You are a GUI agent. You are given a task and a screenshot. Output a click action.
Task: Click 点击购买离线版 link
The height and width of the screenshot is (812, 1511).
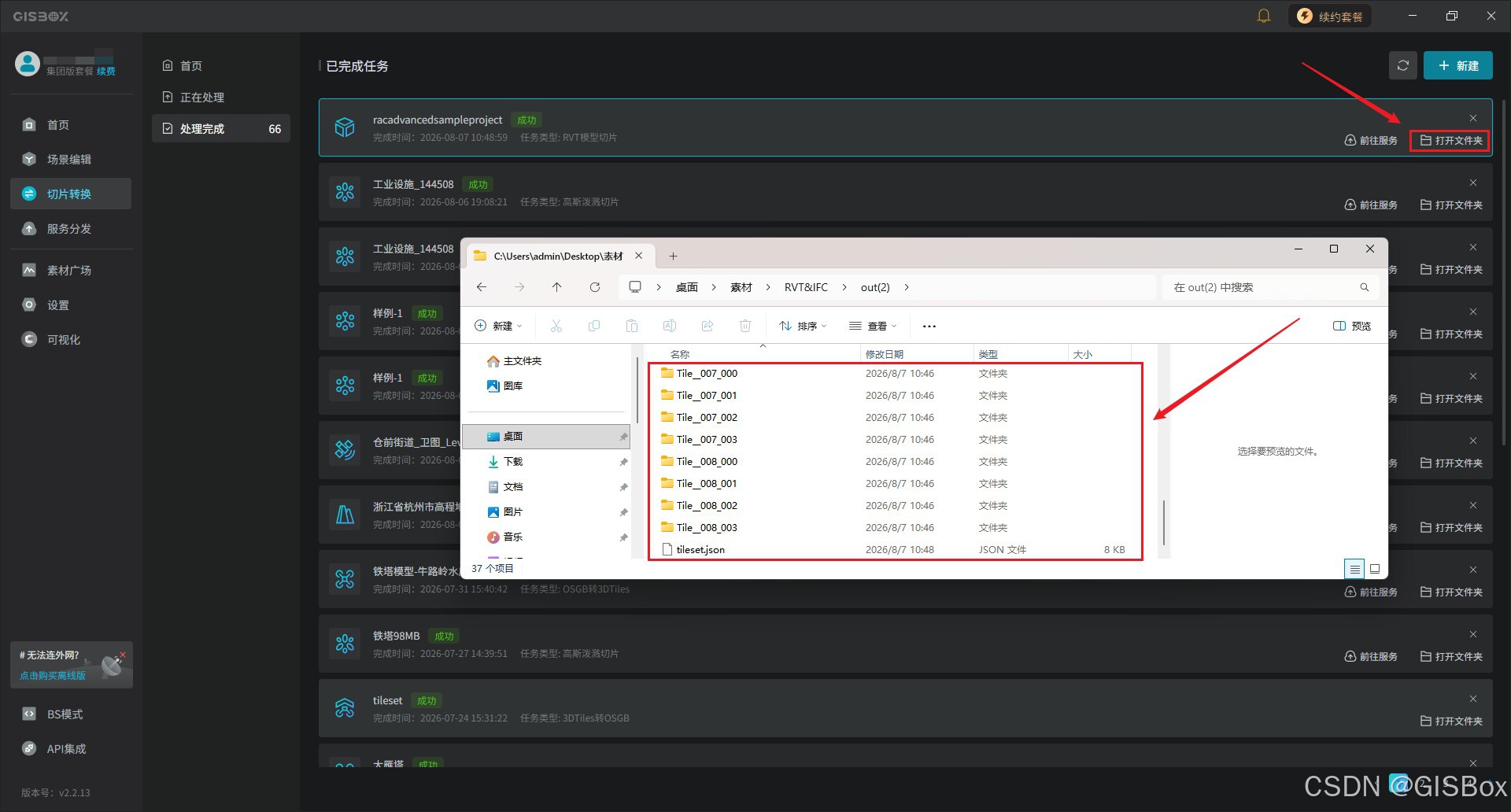coord(53,676)
